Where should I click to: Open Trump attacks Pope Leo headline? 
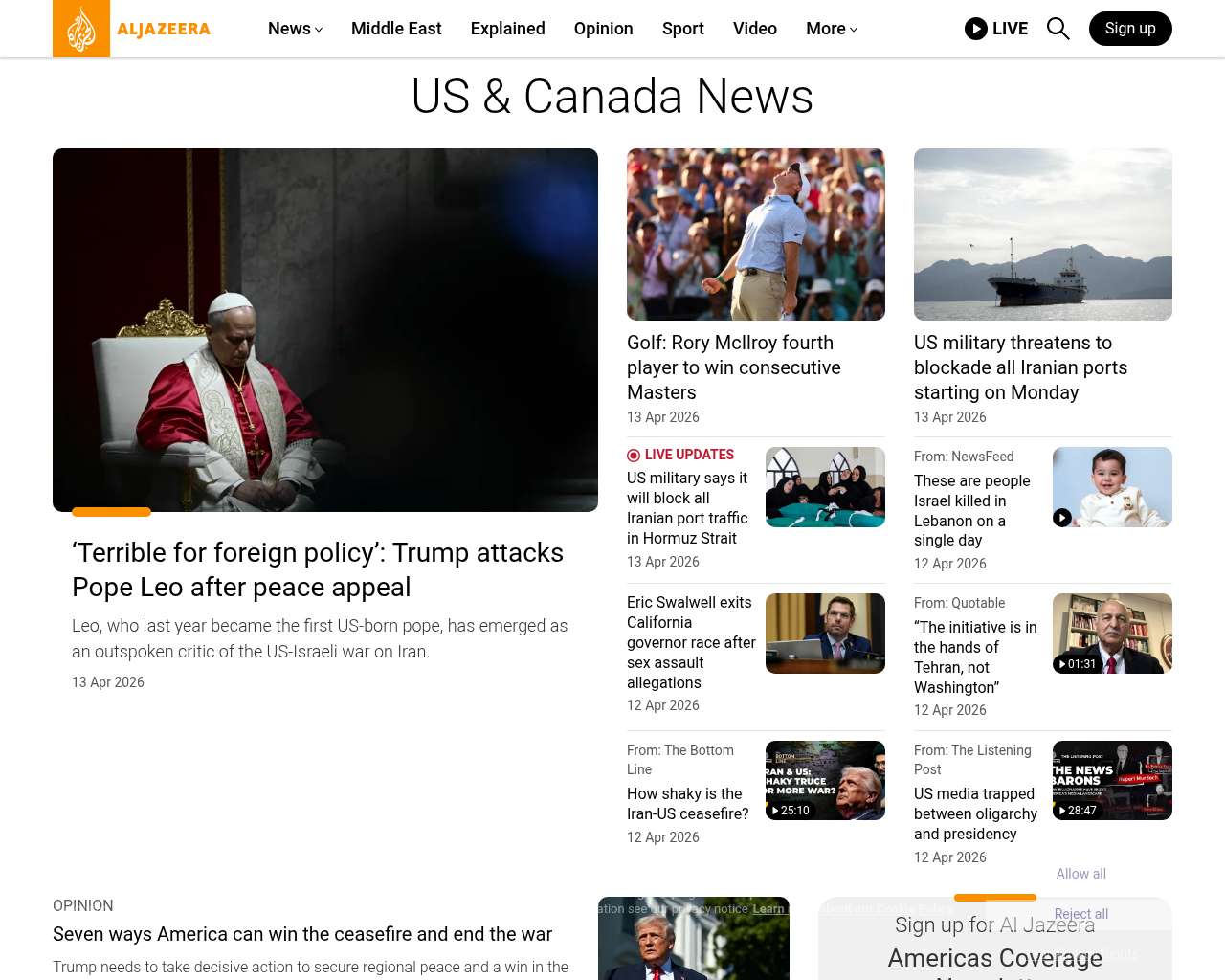pyautogui.click(x=317, y=569)
